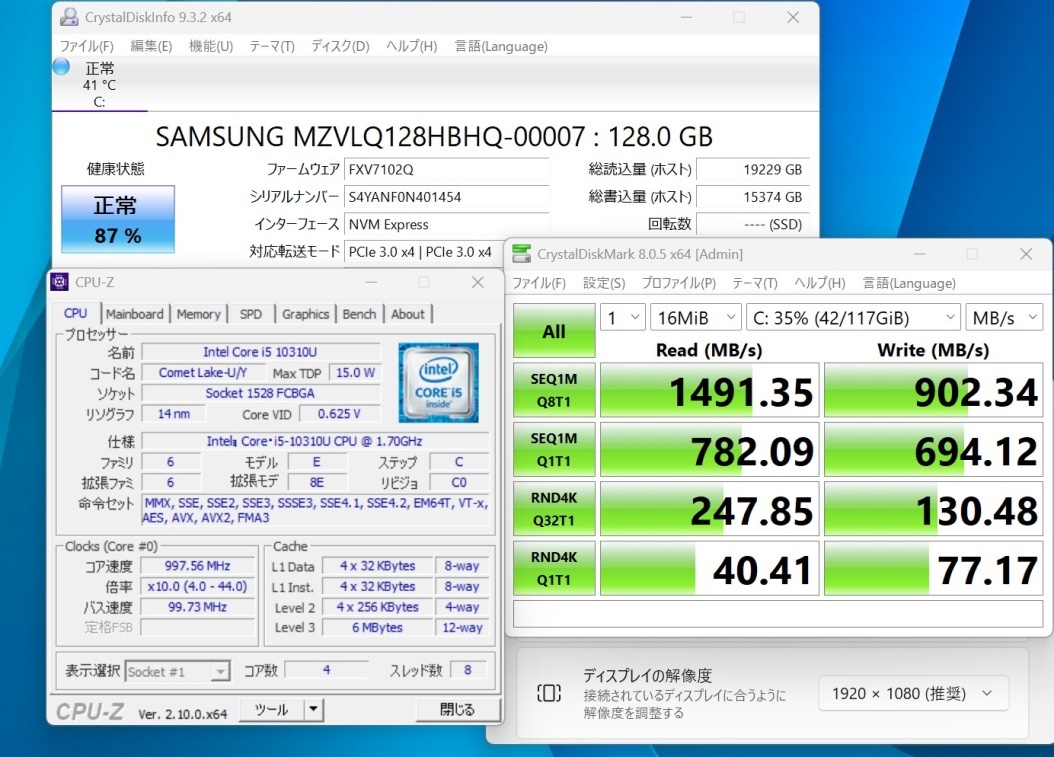Click the display resolution icon in Settings
The image size is (1054, 757).
(x=549, y=693)
